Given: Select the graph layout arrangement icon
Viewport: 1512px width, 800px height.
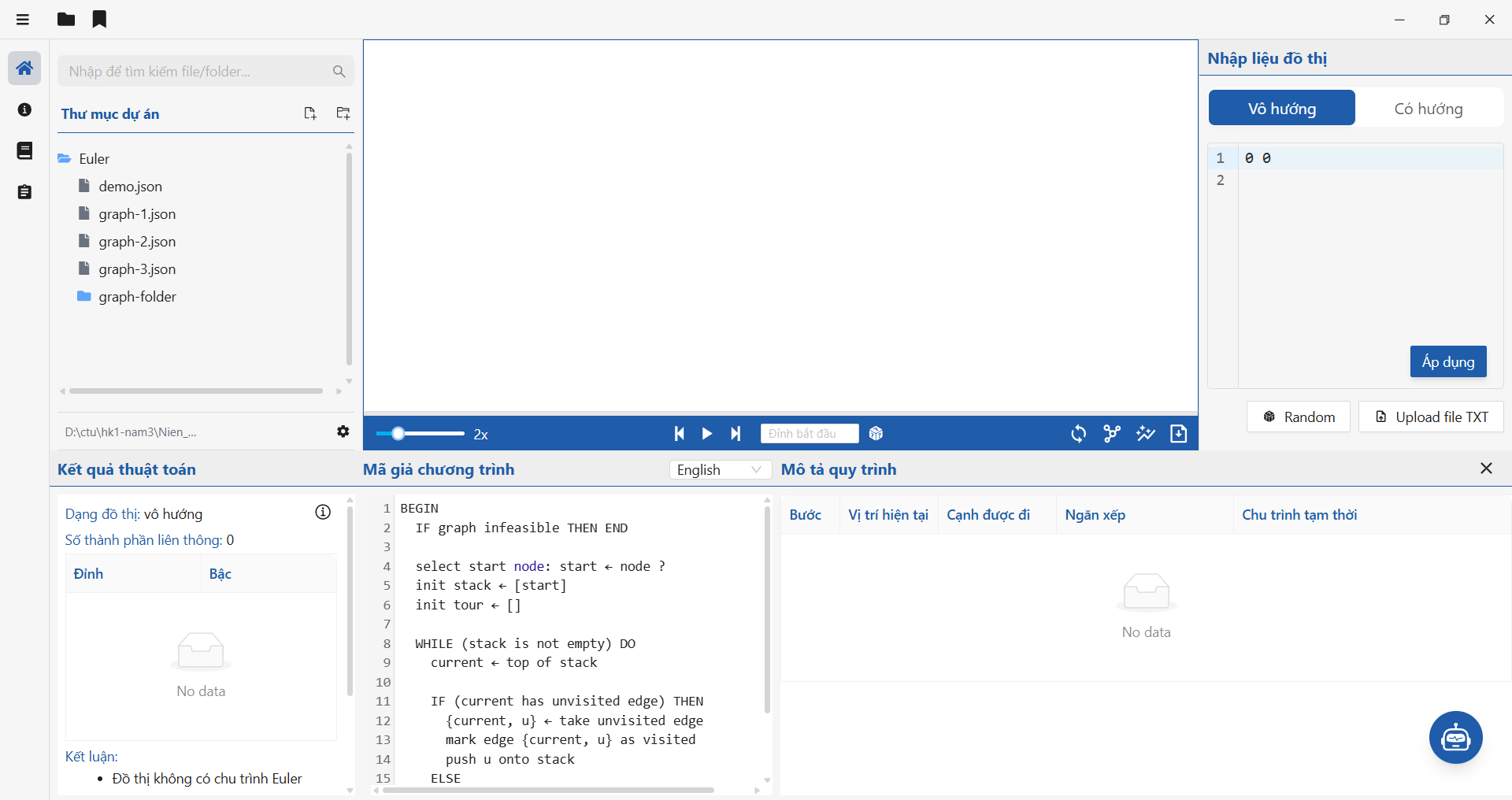Looking at the screenshot, I should pyautogui.click(x=1112, y=433).
